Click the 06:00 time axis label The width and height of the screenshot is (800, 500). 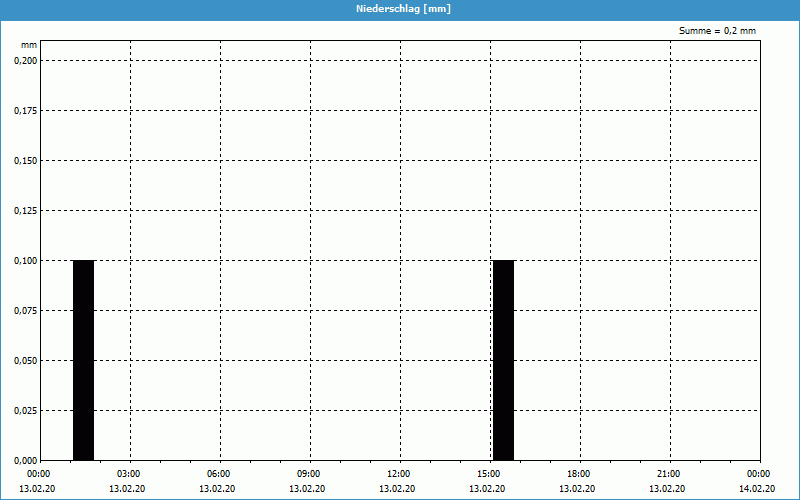[219, 474]
